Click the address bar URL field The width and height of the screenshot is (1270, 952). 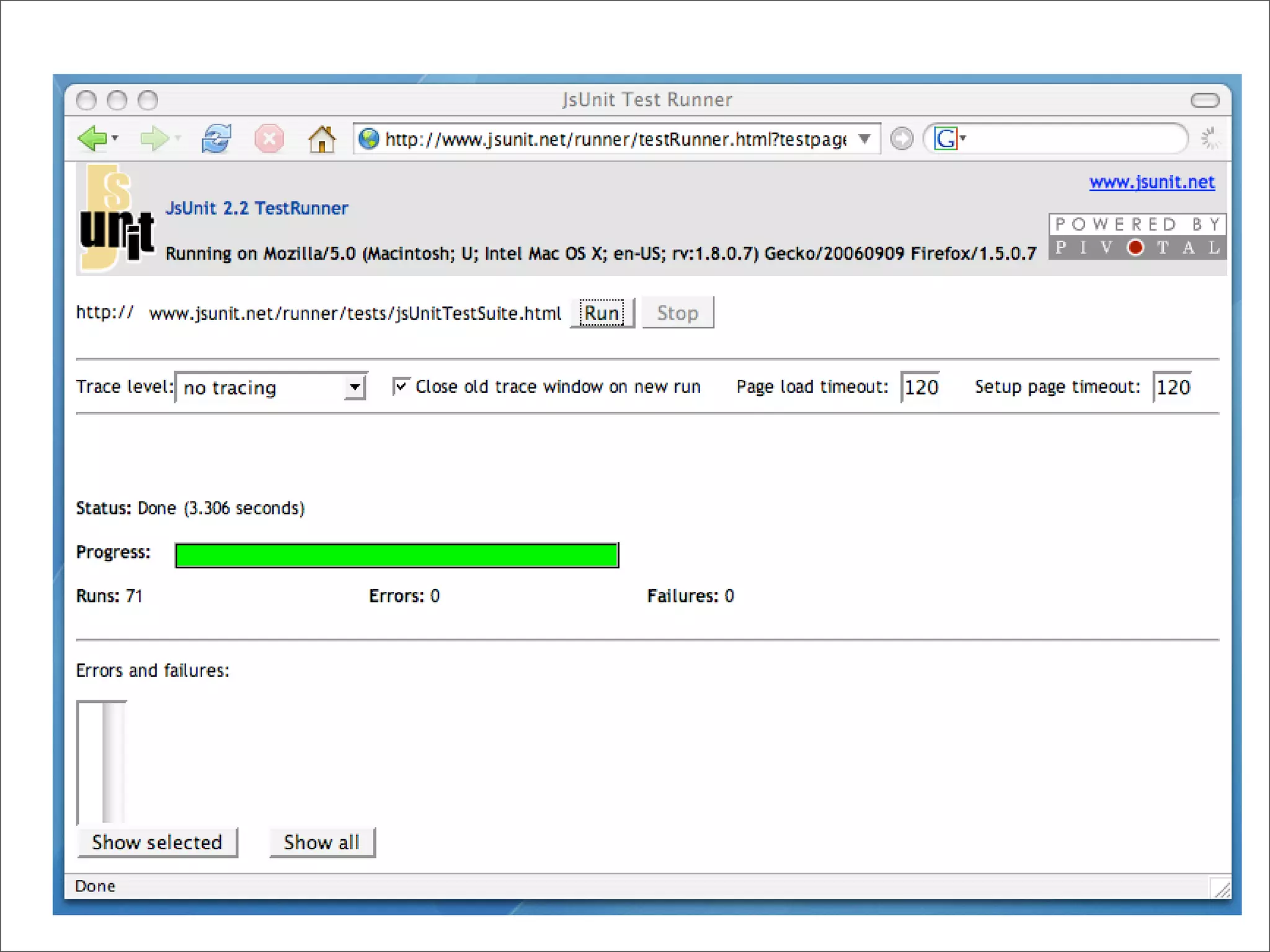point(615,139)
